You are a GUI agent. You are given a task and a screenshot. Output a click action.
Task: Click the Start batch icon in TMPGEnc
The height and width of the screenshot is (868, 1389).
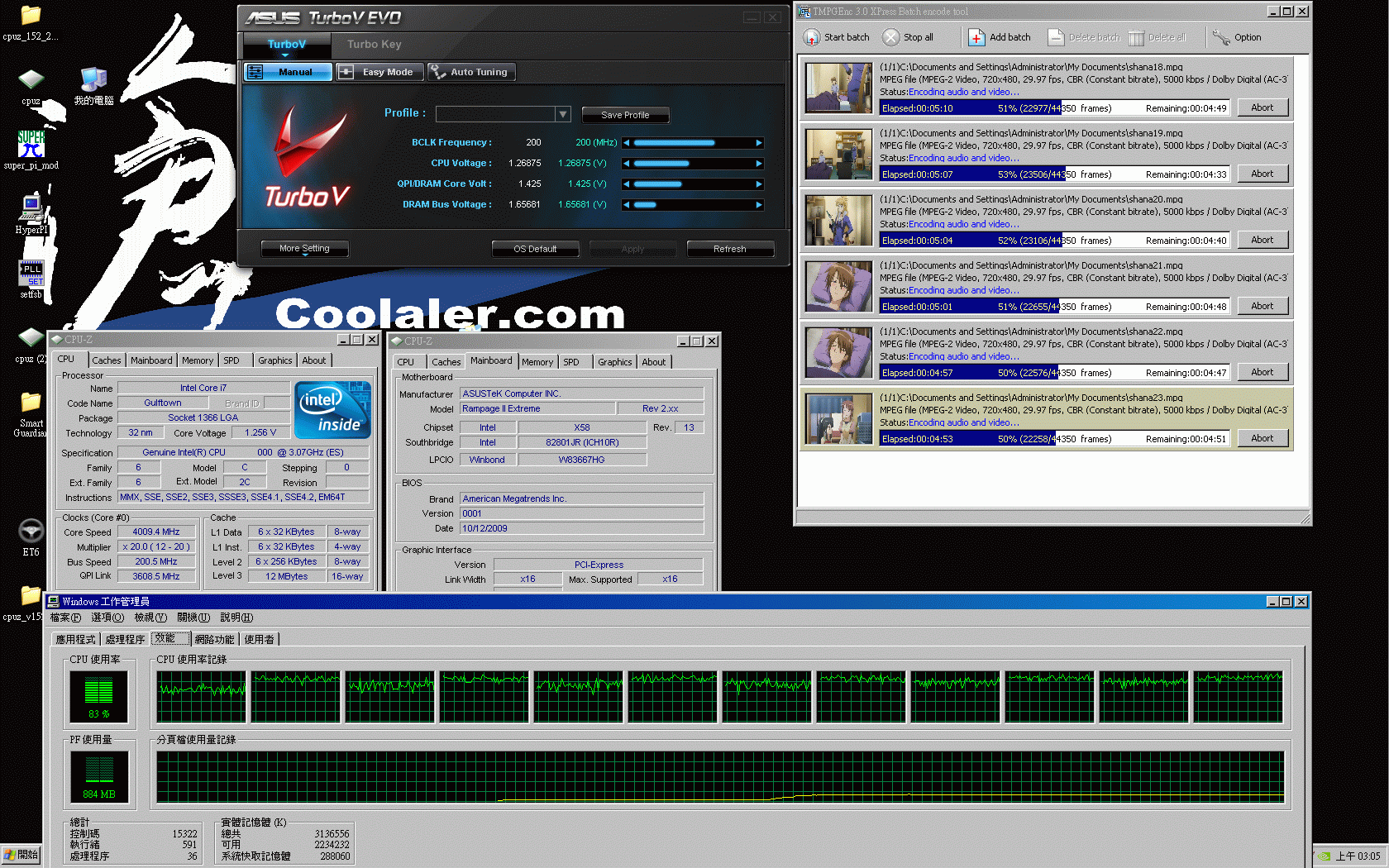pos(812,37)
